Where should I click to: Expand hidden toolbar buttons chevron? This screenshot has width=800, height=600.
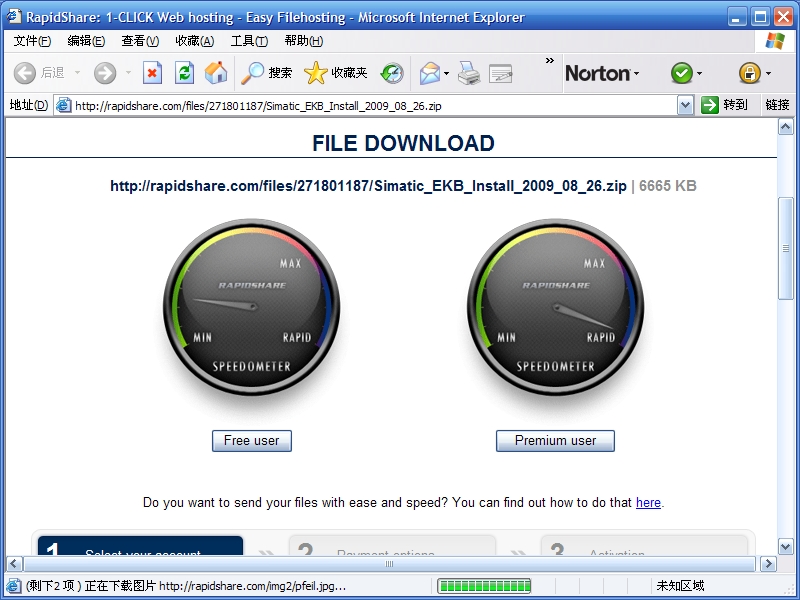click(x=549, y=60)
